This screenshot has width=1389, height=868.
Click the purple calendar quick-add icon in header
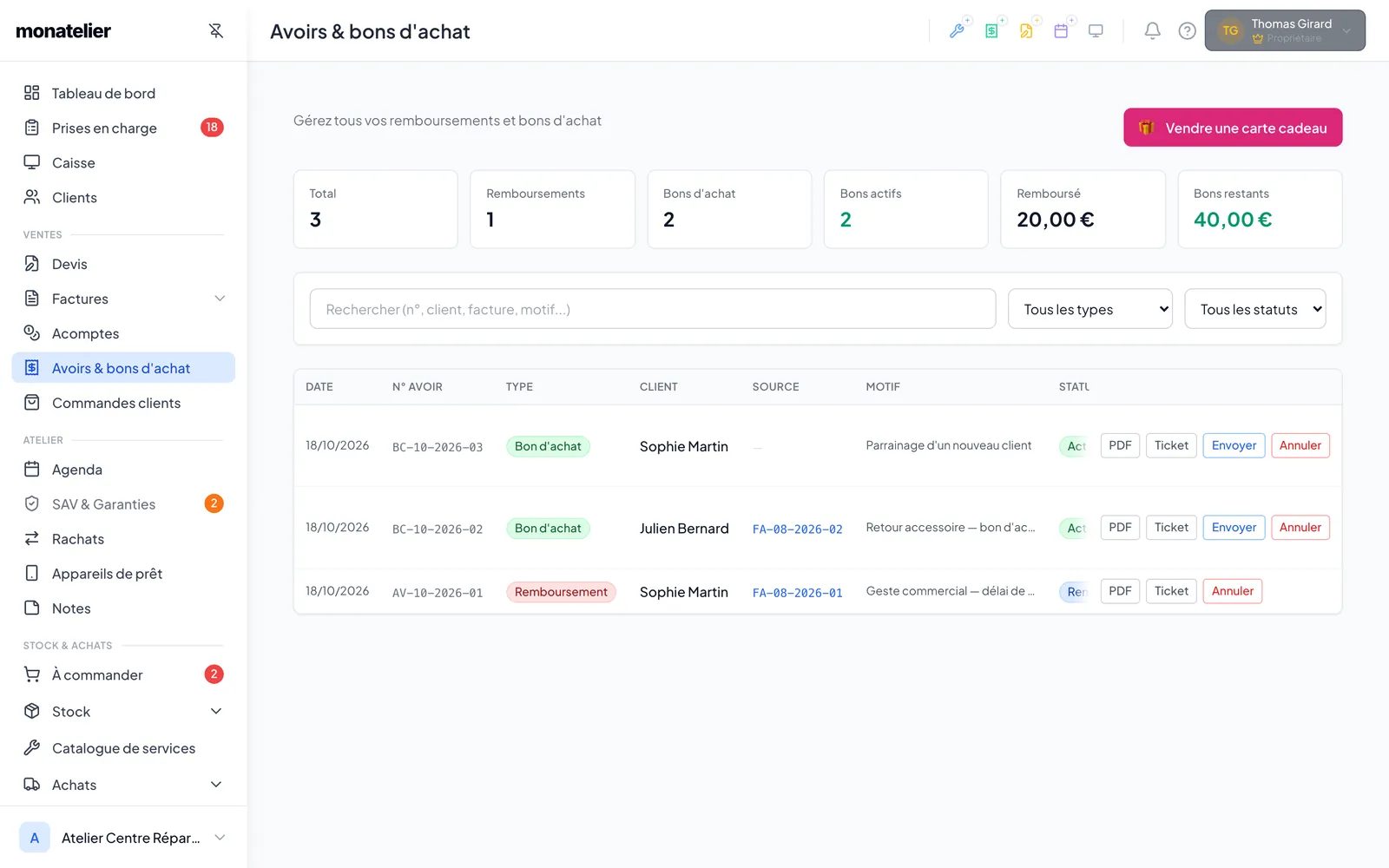pos(1062,31)
